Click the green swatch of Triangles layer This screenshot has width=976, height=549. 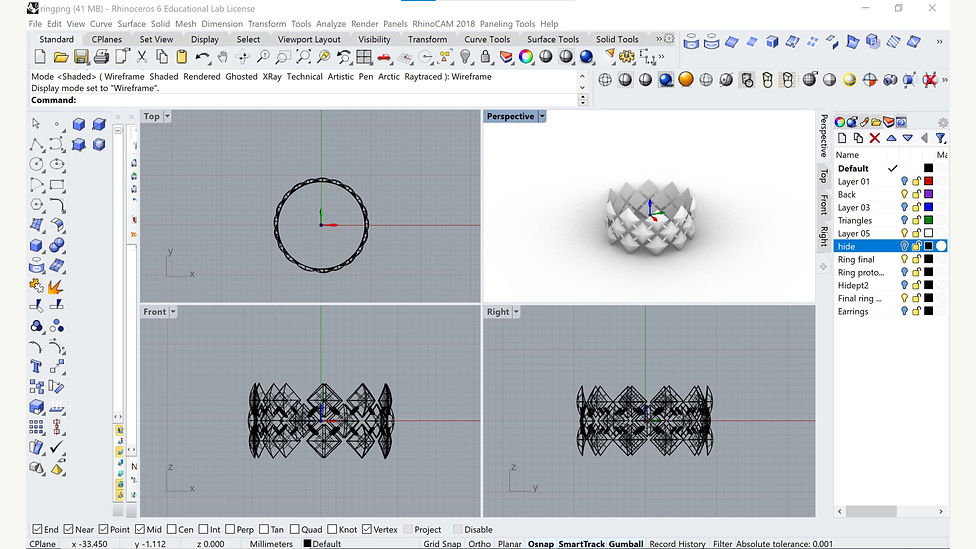coord(928,220)
